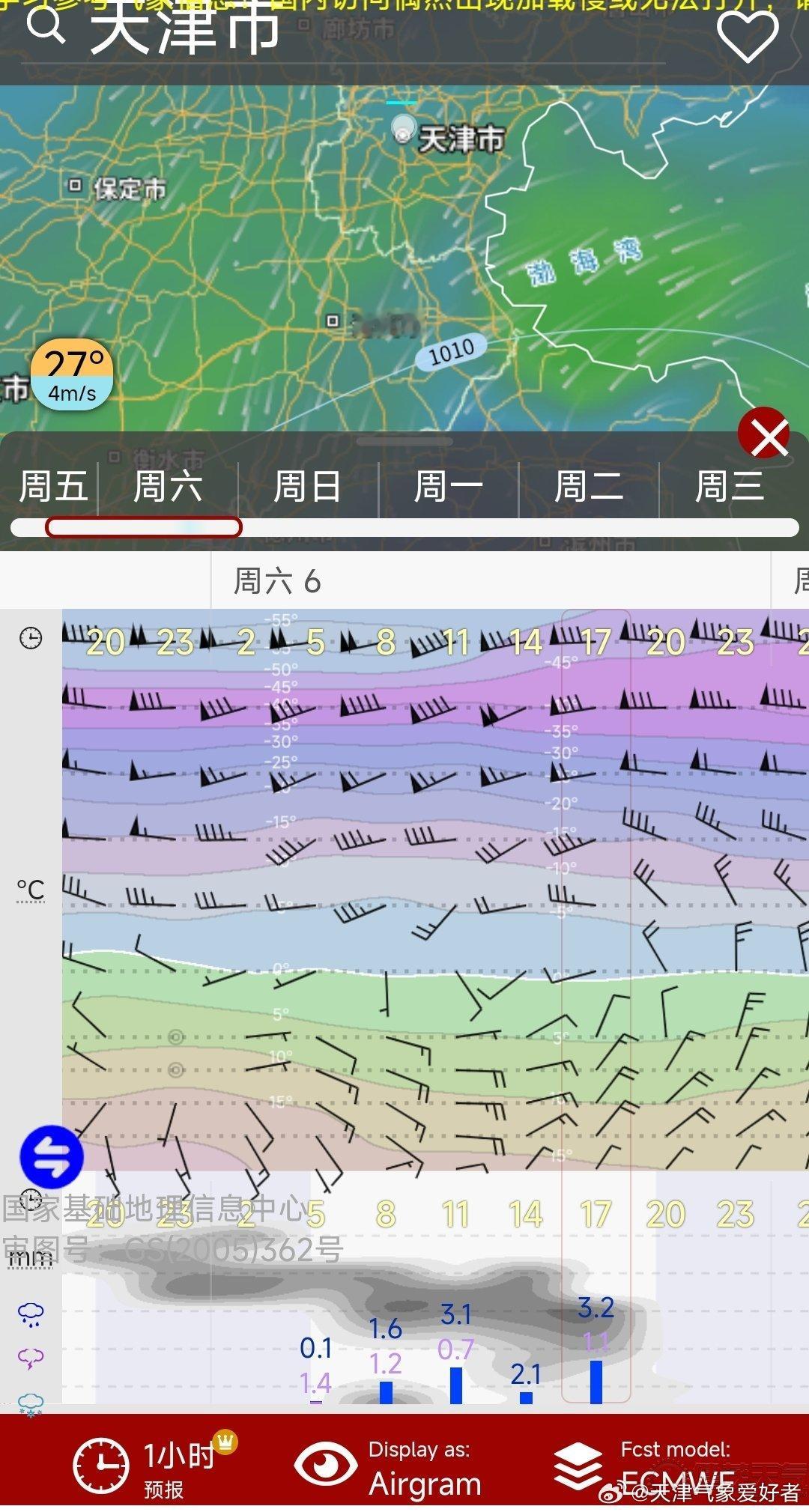Select the 周二 day tab
This screenshot has width=809, height=1512.
pyautogui.click(x=589, y=486)
